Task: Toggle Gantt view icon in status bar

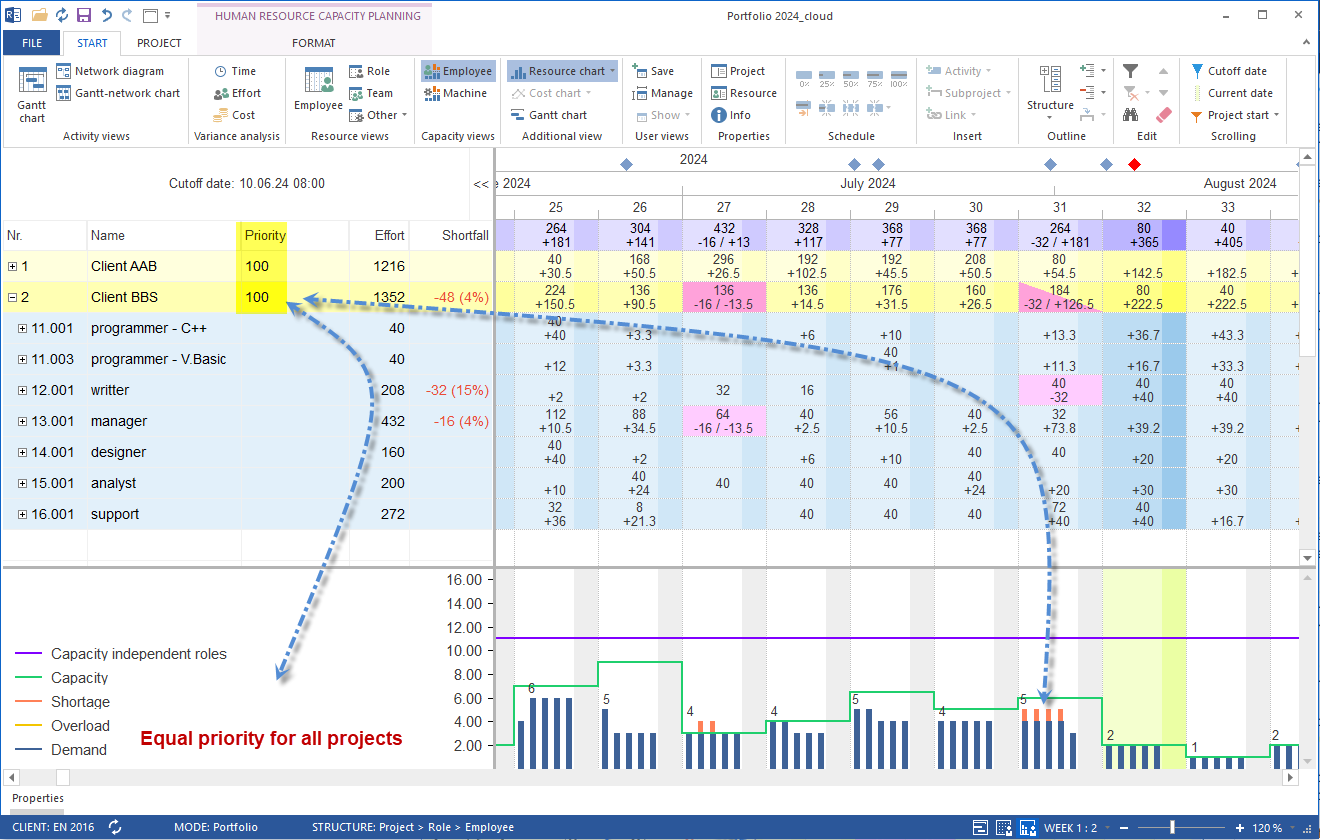Action: point(982,828)
